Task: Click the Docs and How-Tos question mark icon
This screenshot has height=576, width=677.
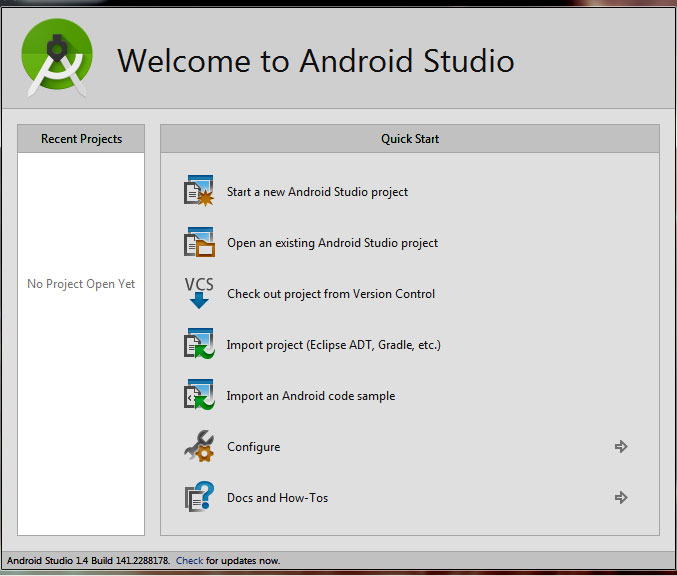Action: point(199,497)
